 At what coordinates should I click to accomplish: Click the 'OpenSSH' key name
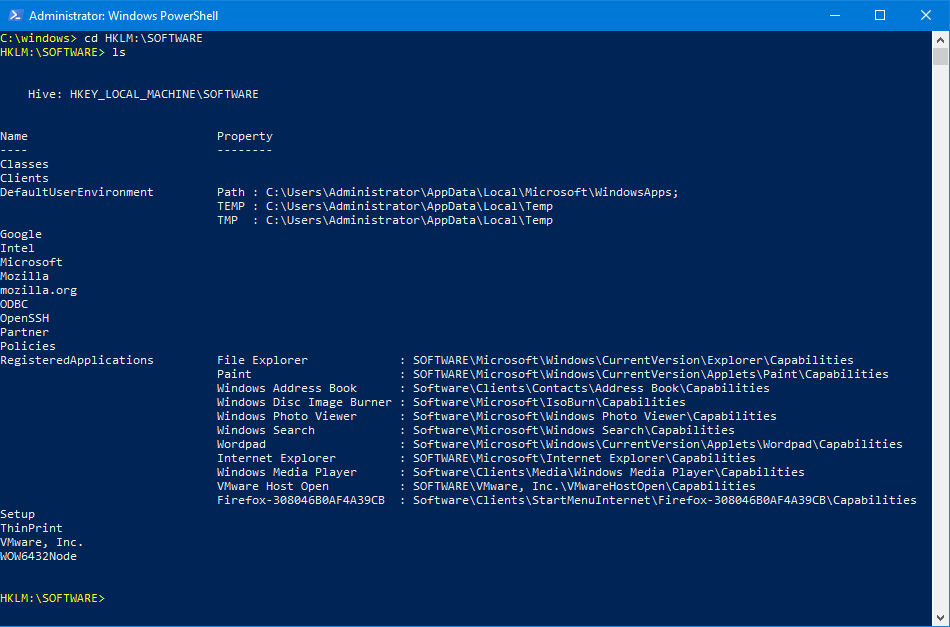coord(25,318)
